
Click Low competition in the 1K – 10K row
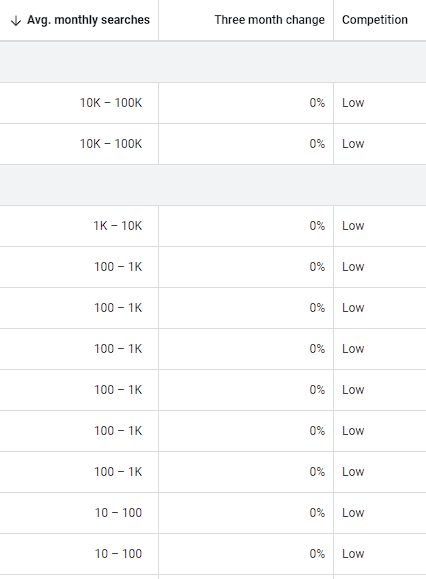353,226
